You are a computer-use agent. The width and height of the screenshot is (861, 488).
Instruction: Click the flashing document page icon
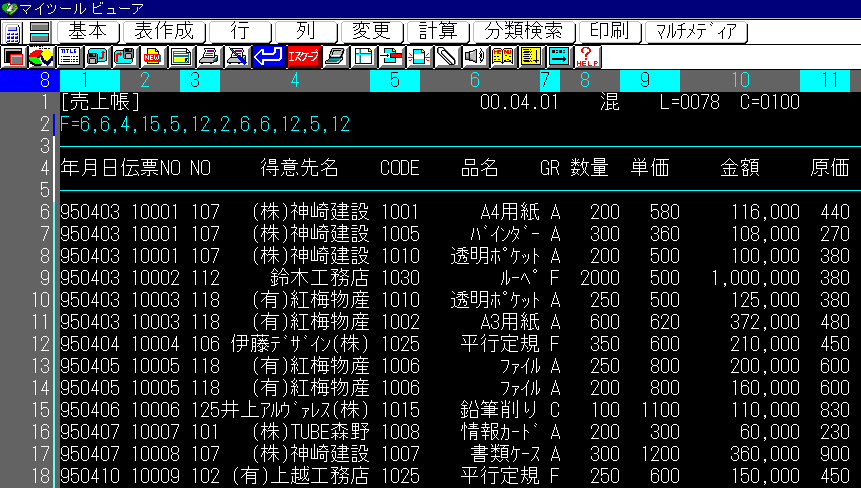point(420,57)
